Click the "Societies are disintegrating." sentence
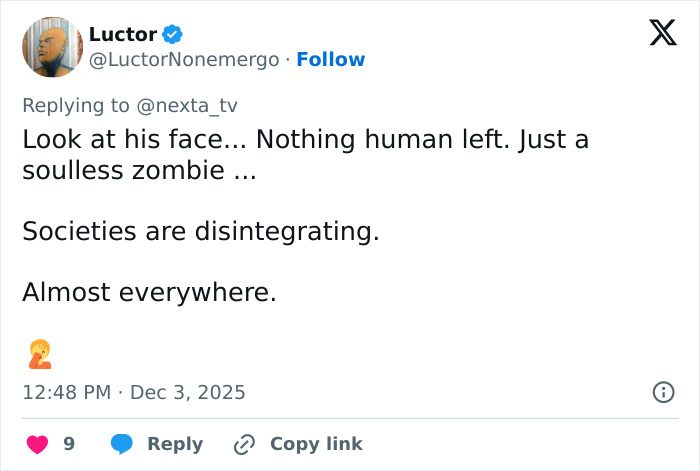The height and width of the screenshot is (471, 700). coord(201,231)
